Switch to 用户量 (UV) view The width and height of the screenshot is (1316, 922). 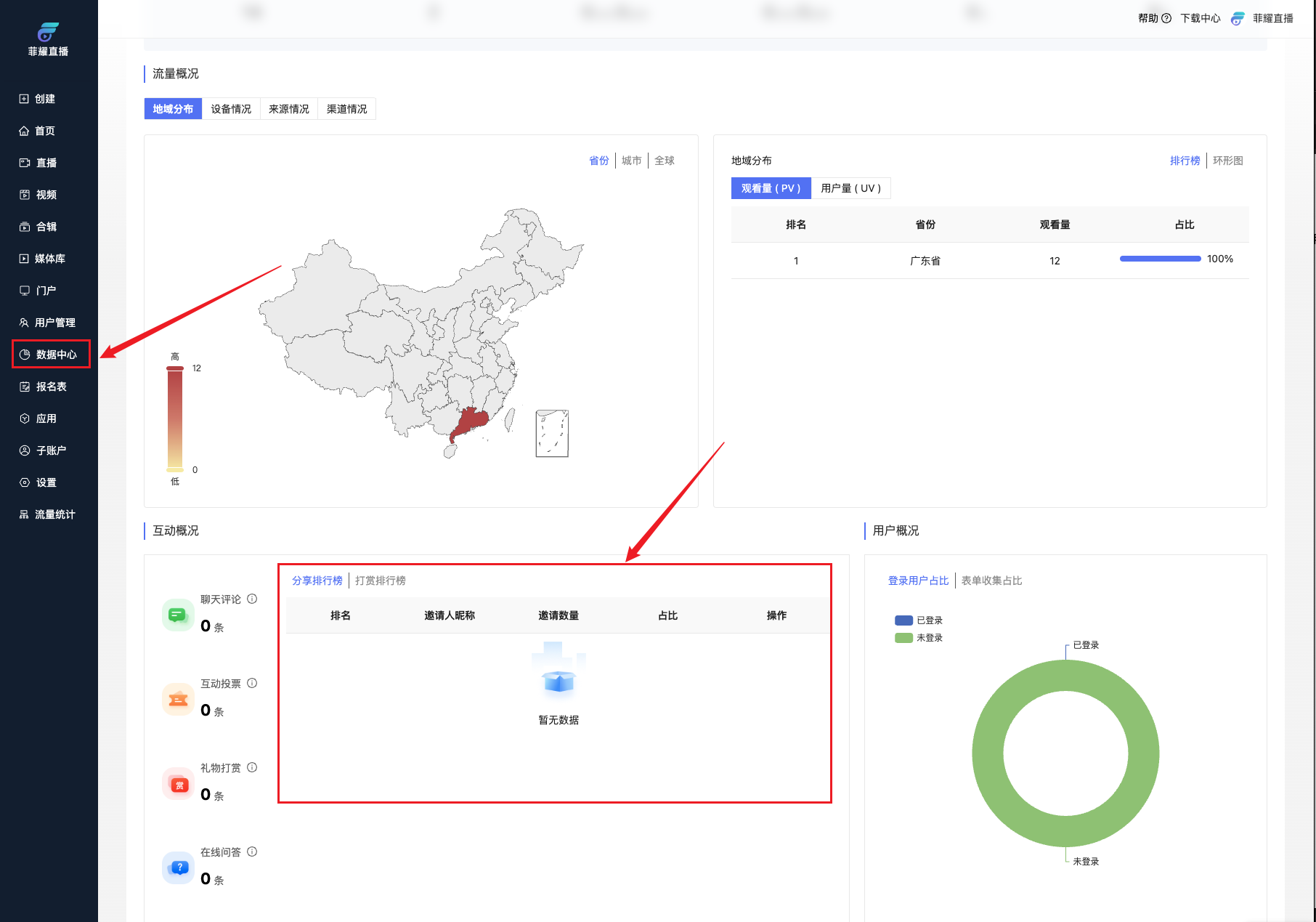click(850, 188)
